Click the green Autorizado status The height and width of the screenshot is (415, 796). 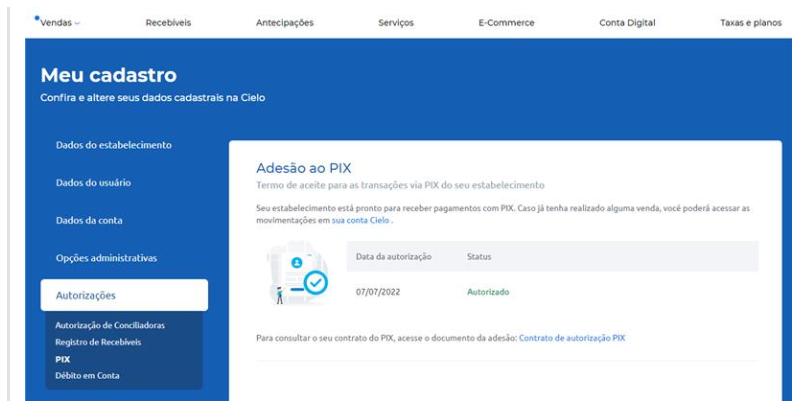tap(488, 292)
